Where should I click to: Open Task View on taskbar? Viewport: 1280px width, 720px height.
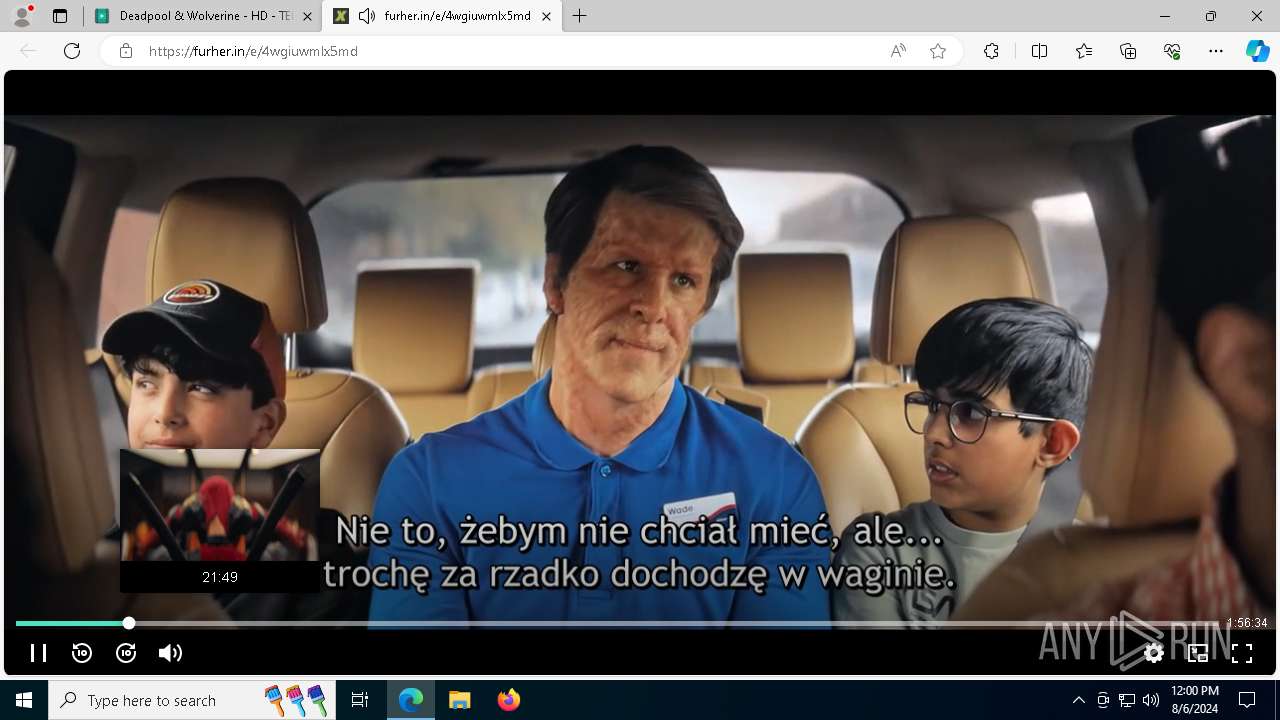360,700
